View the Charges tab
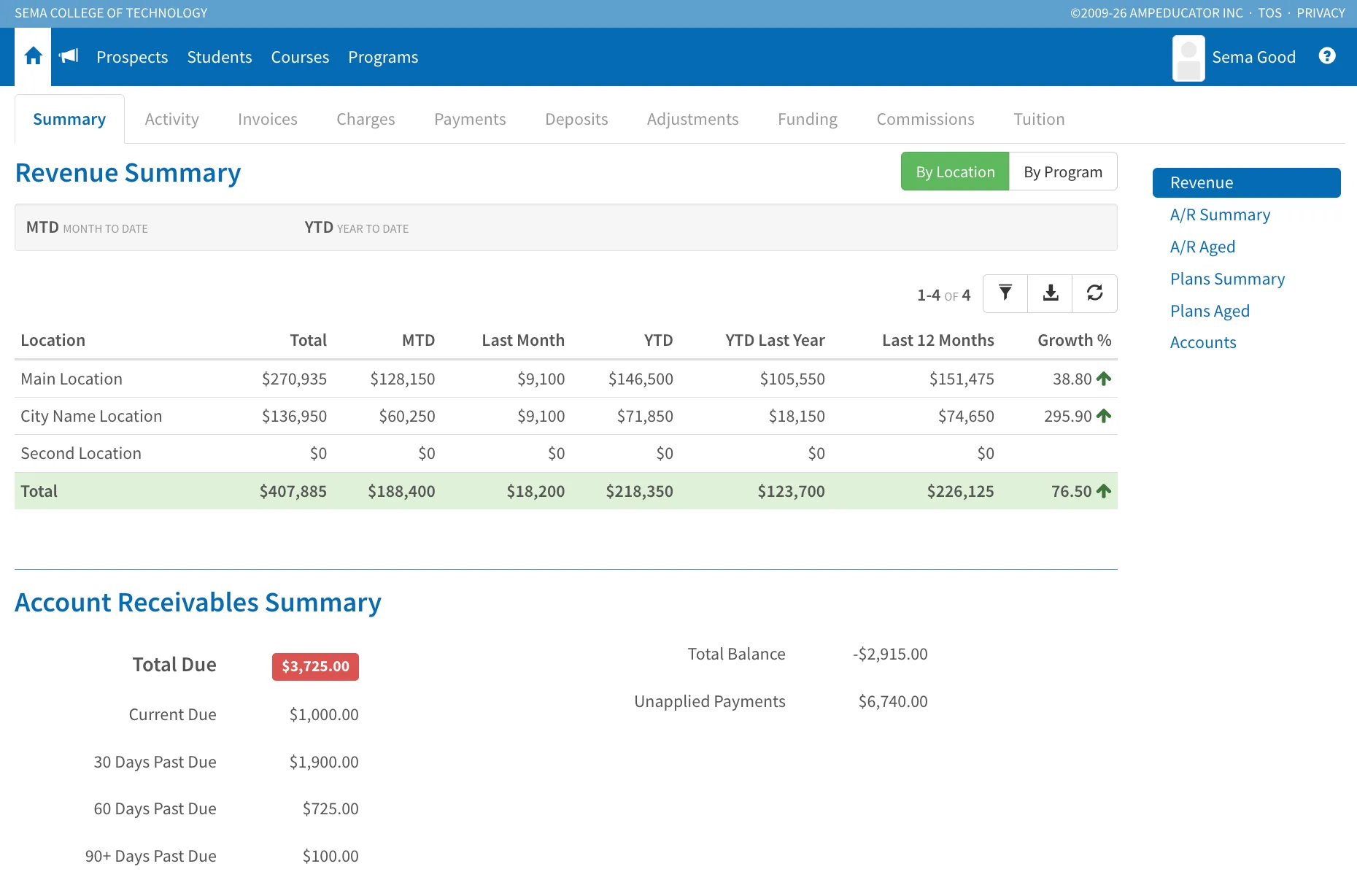 click(366, 119)
